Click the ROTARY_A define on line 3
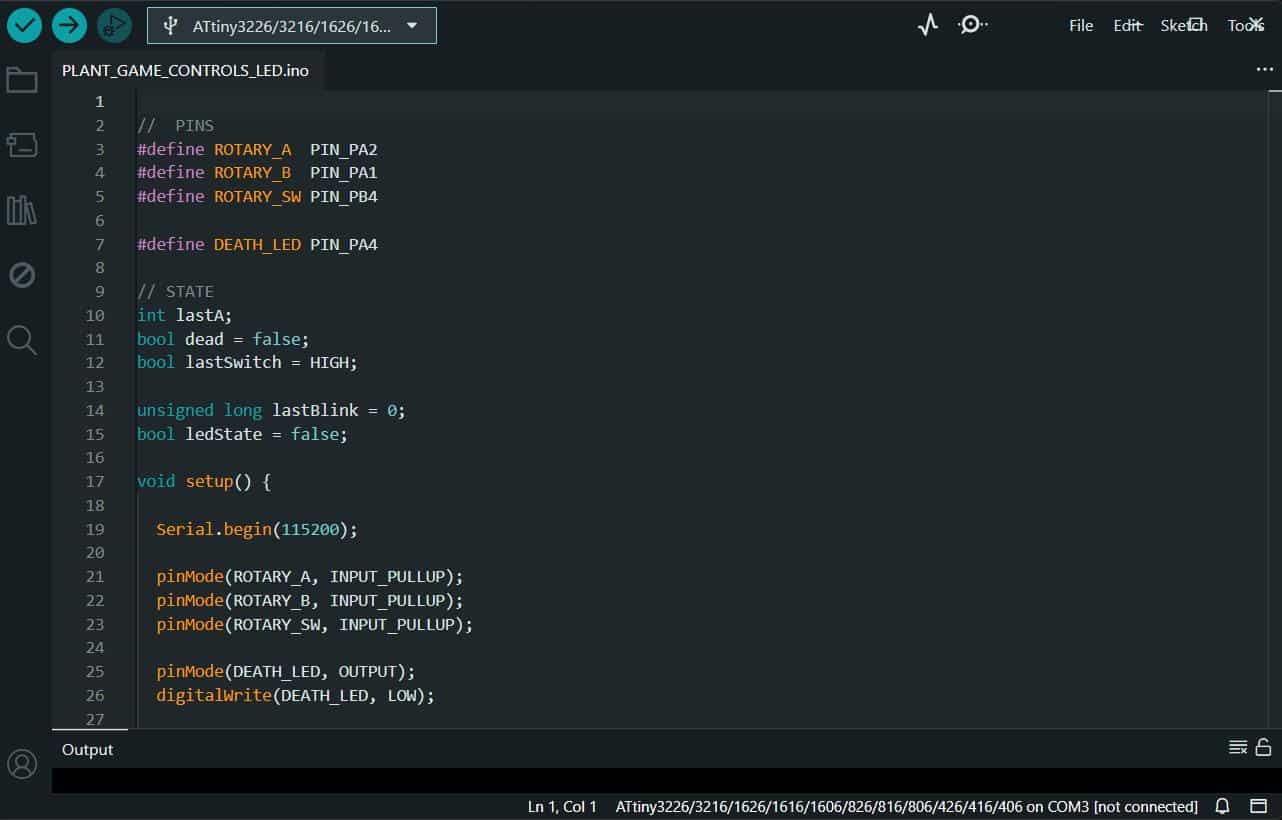The width and height of the screenshot is (1282, 820). tap(253, 149)
